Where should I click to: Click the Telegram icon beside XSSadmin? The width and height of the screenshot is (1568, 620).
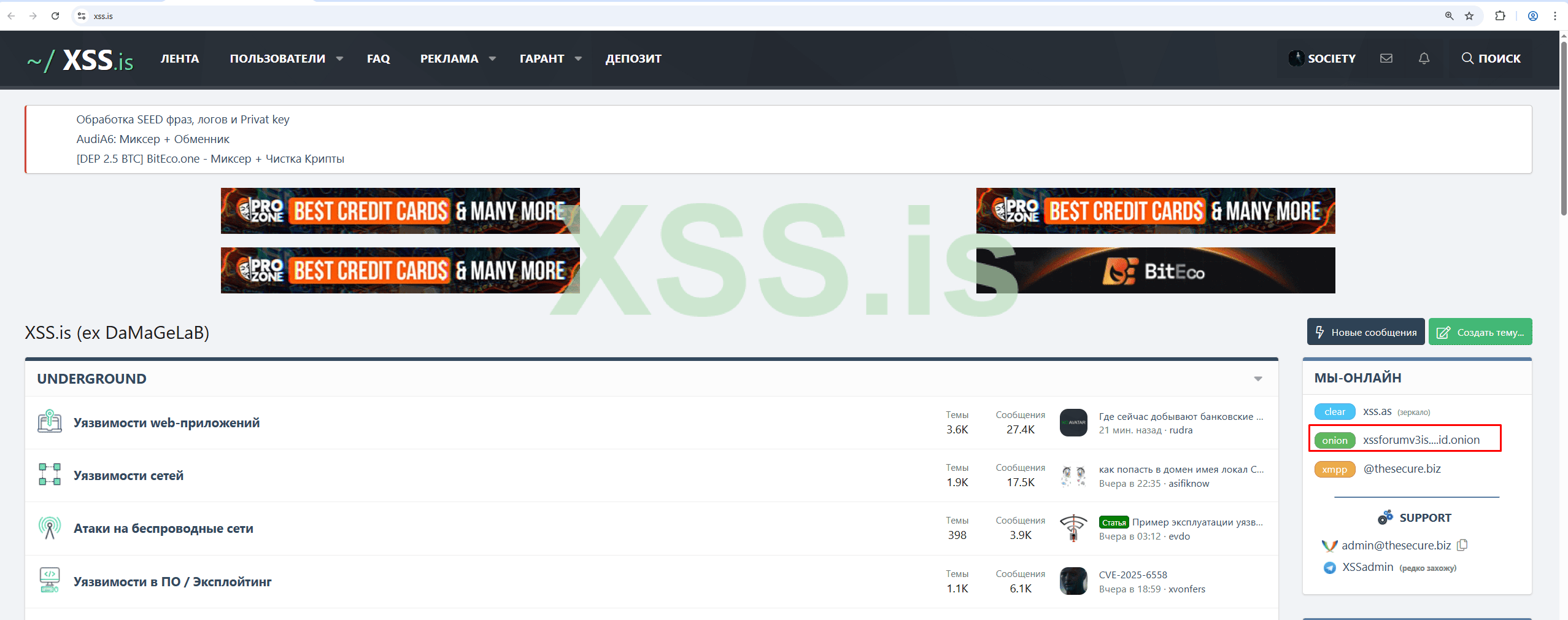(x=1330, y=568)
